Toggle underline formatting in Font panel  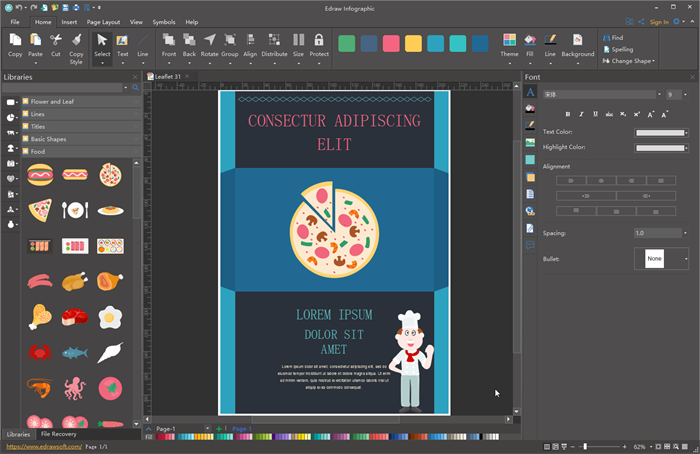tap(594, 114)
